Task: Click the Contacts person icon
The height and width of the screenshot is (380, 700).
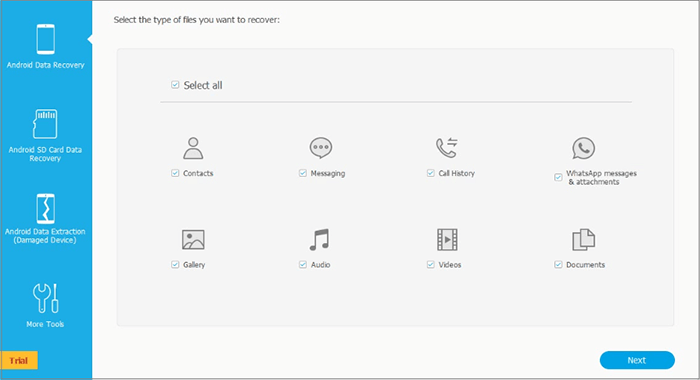Action: [193, 148]
